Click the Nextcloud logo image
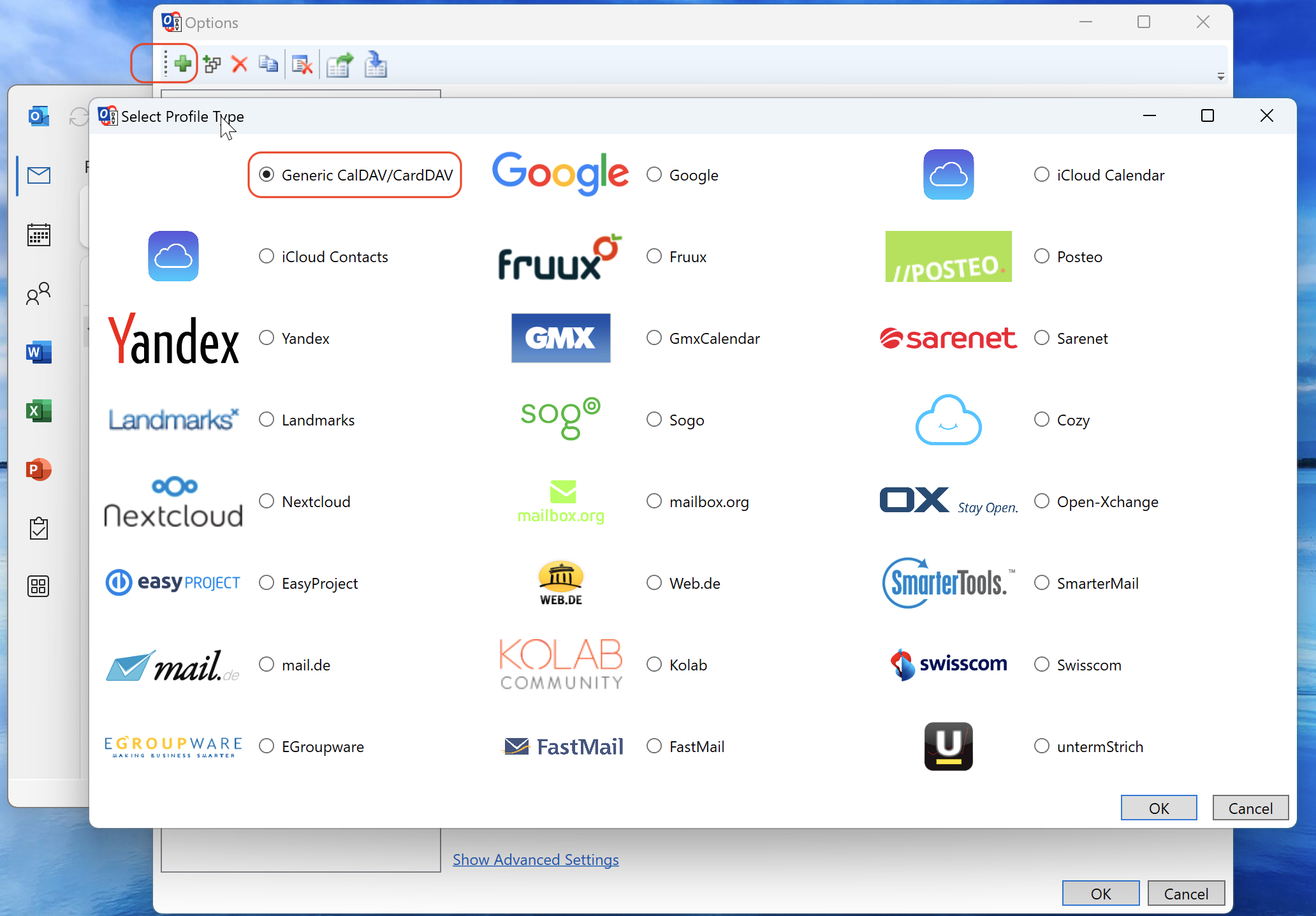This screenshot has height=916, width=1316. point(173,502)
